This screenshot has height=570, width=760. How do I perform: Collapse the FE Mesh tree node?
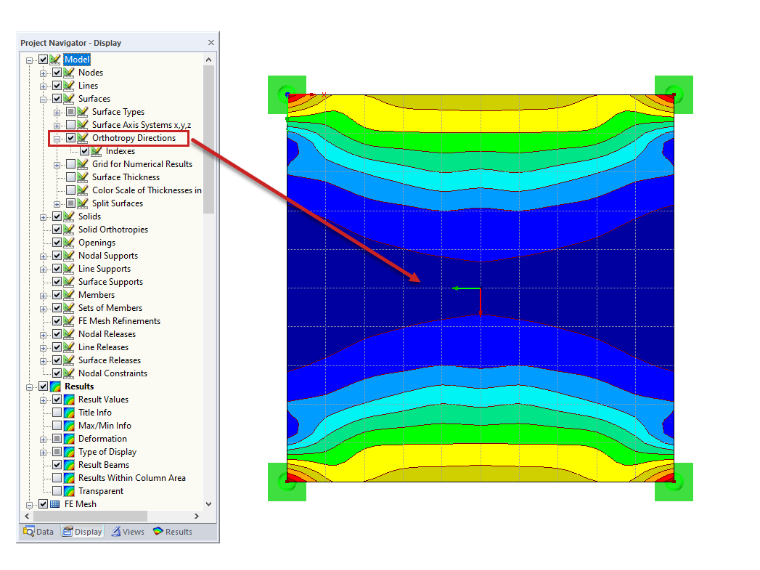click(30, 505)
